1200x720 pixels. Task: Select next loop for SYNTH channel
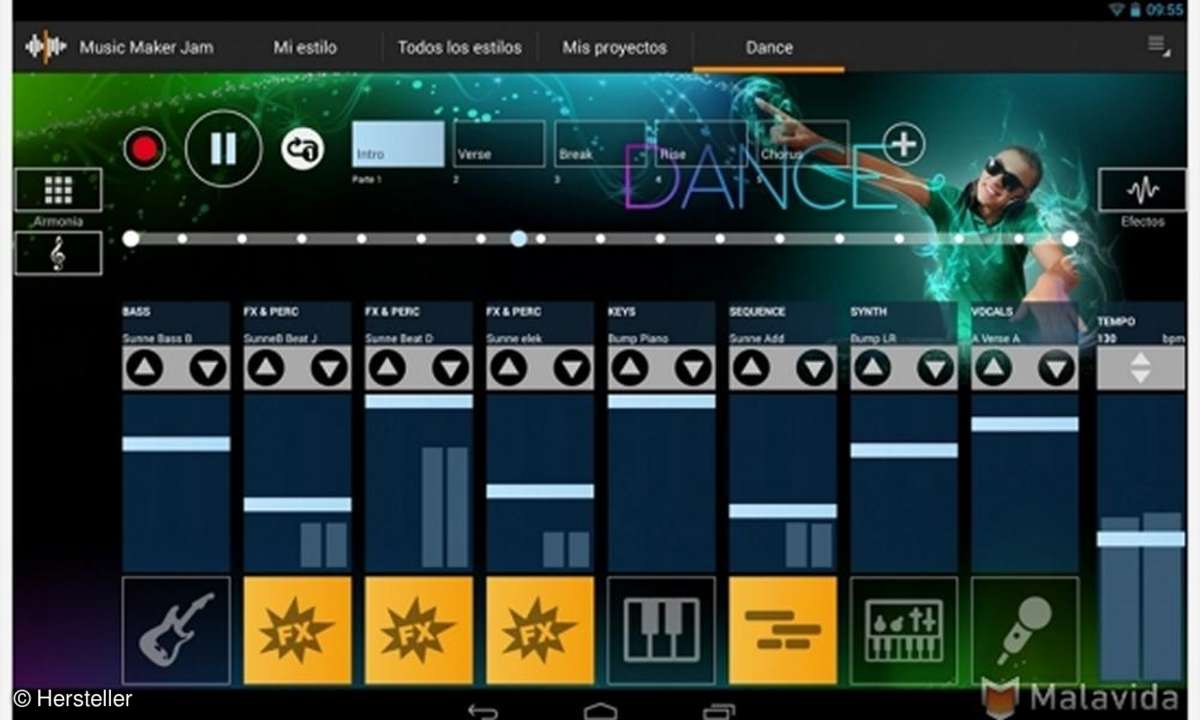pyautogui.click(x=936, y=369)
